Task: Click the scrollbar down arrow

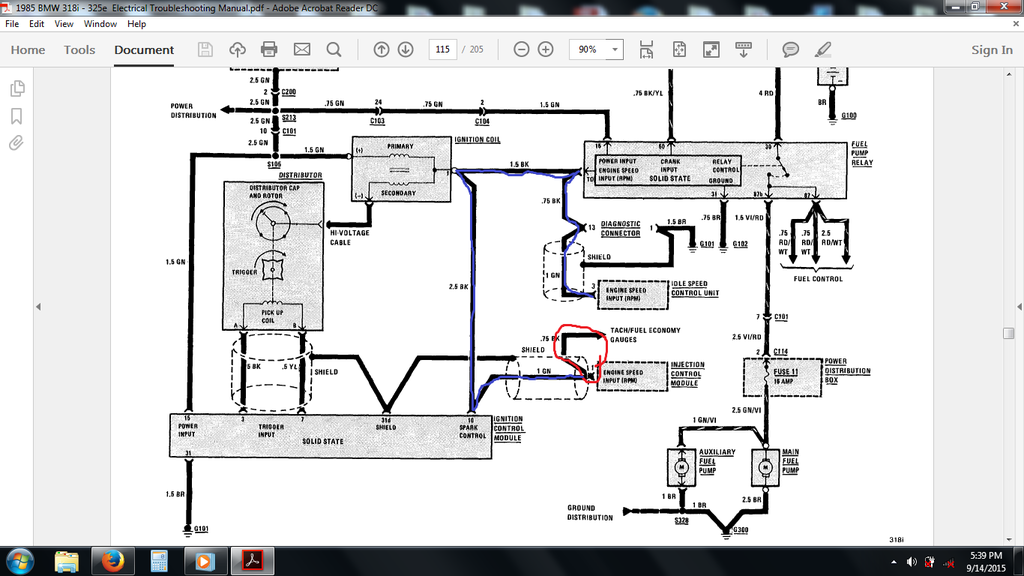Action: point(1008,539)
